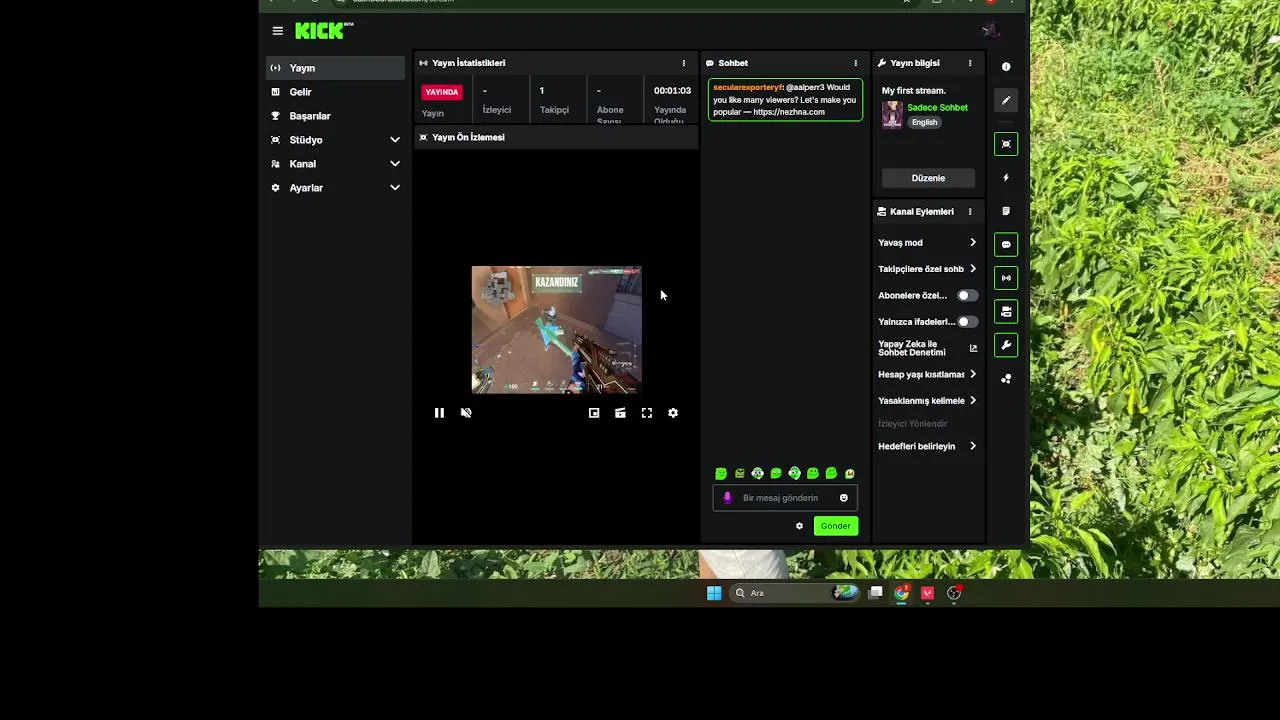Screen dimensions: 1280x720
Task: Click the green Gönder button
Action: click(x=836, y=526)
